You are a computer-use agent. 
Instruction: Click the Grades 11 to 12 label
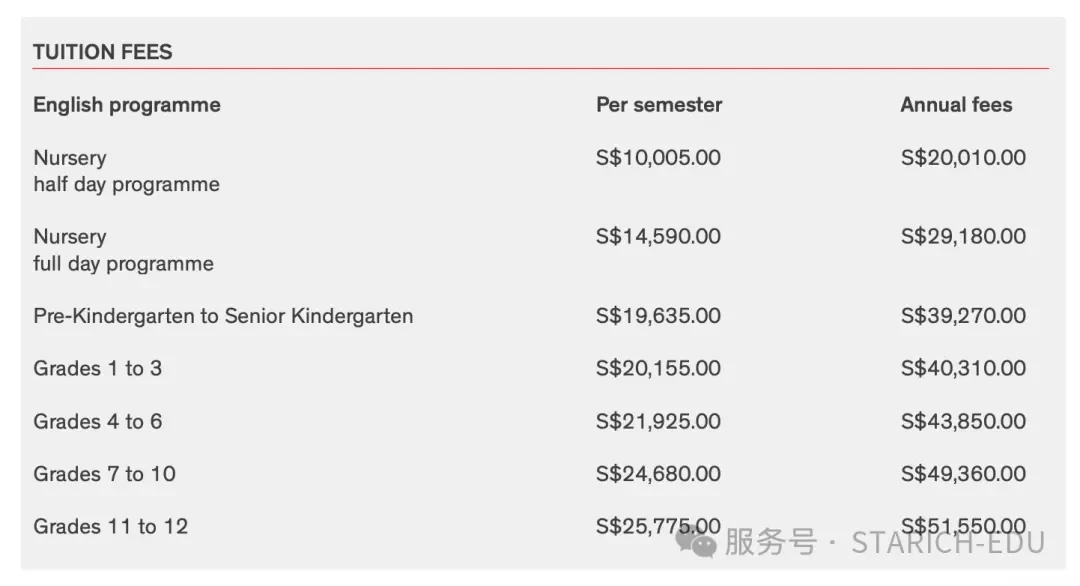(x=111, y=527)
